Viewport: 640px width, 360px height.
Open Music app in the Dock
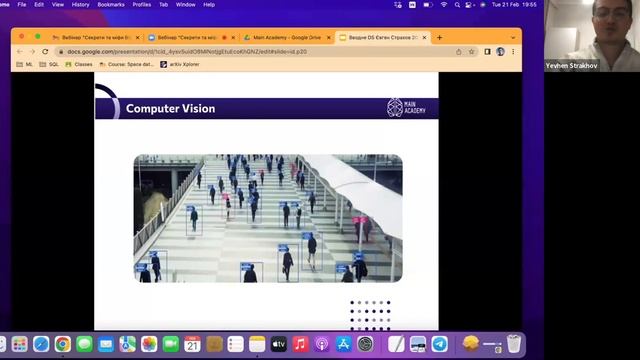300,344
